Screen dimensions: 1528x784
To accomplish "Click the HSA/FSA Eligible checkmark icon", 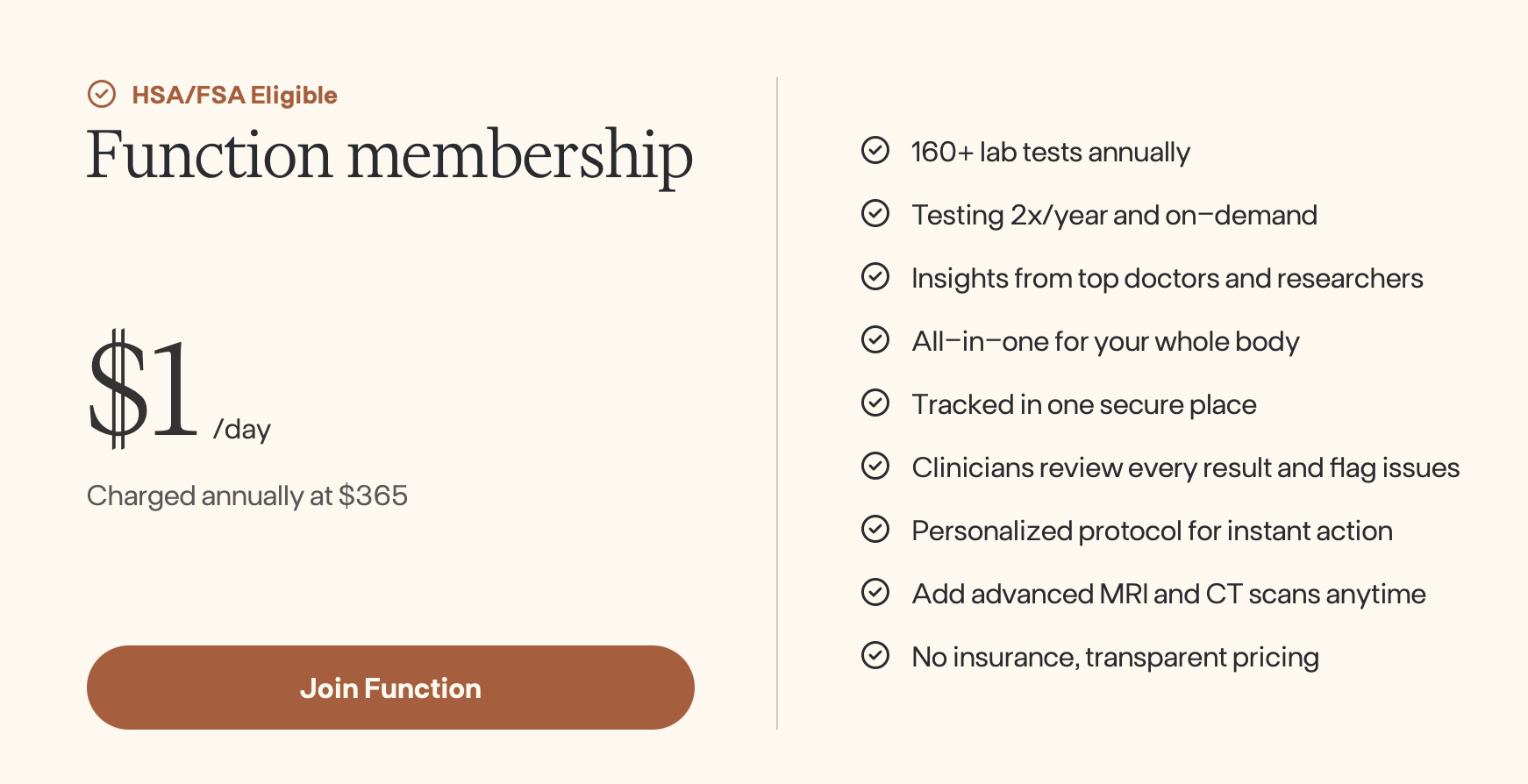I will pyautogui.click(x=102, y=94).
